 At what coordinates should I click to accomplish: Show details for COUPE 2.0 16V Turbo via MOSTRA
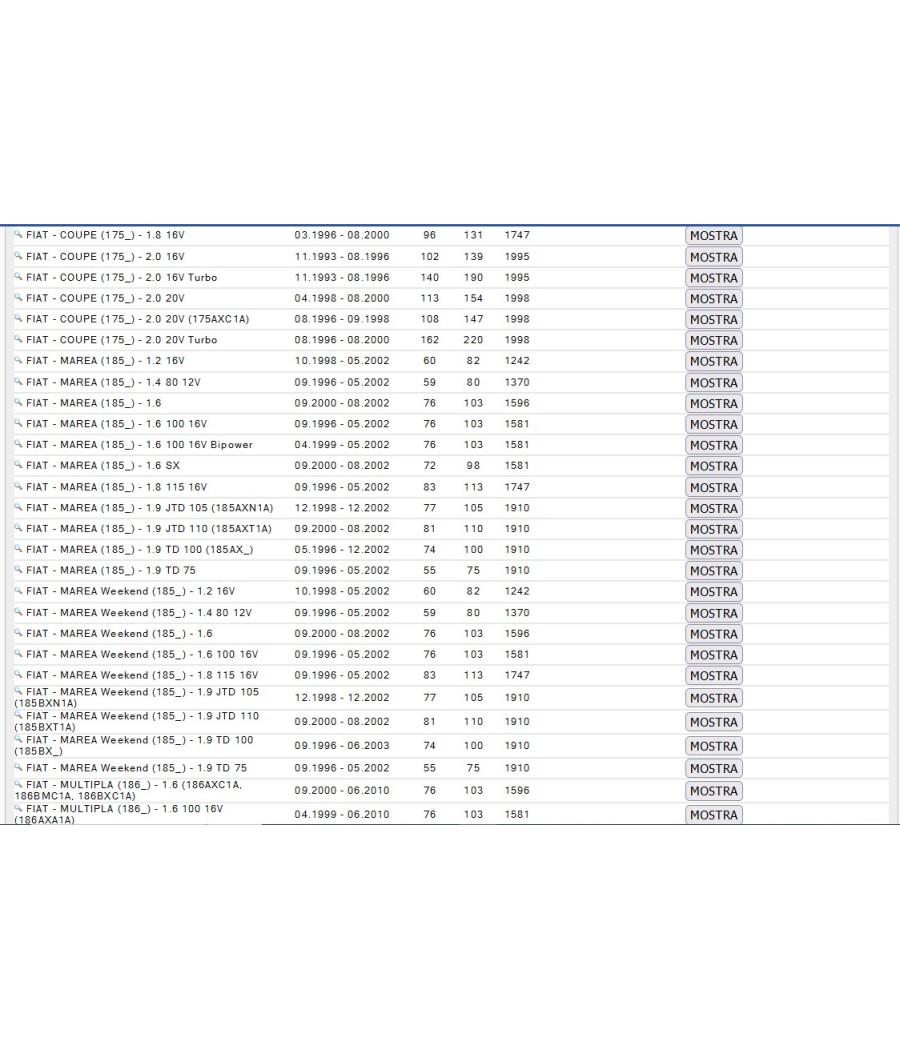714,278
